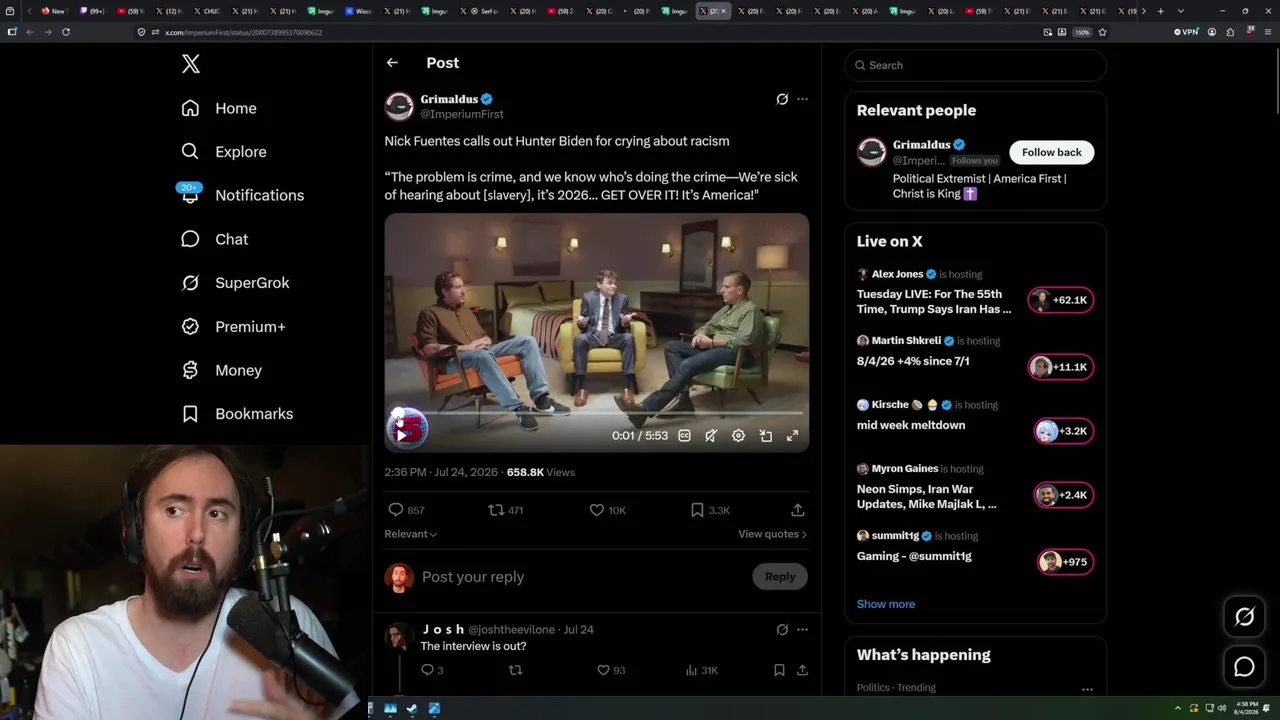Open Money in the sidebar

(x=221, y=370)
